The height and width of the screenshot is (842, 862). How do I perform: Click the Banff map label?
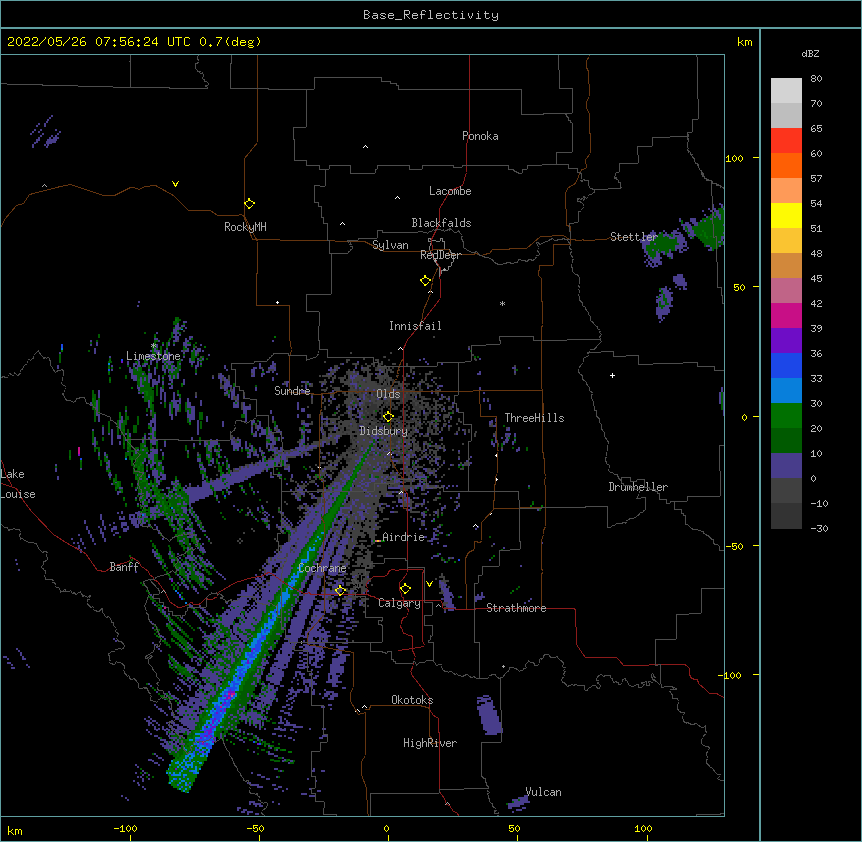[124, 567]
